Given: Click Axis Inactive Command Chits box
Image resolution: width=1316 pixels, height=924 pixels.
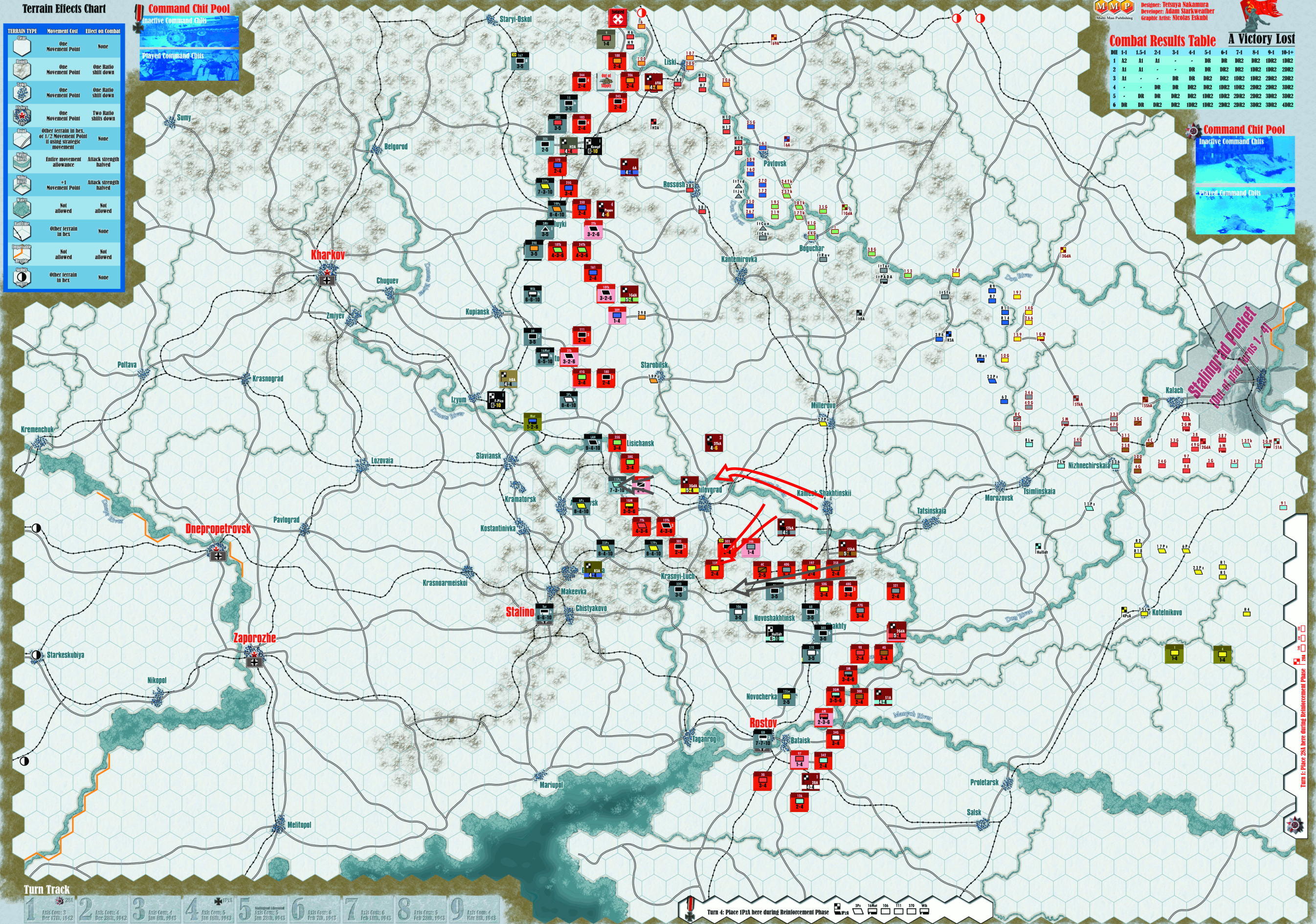Looking at the screenshot, I should tap(189, 32).
